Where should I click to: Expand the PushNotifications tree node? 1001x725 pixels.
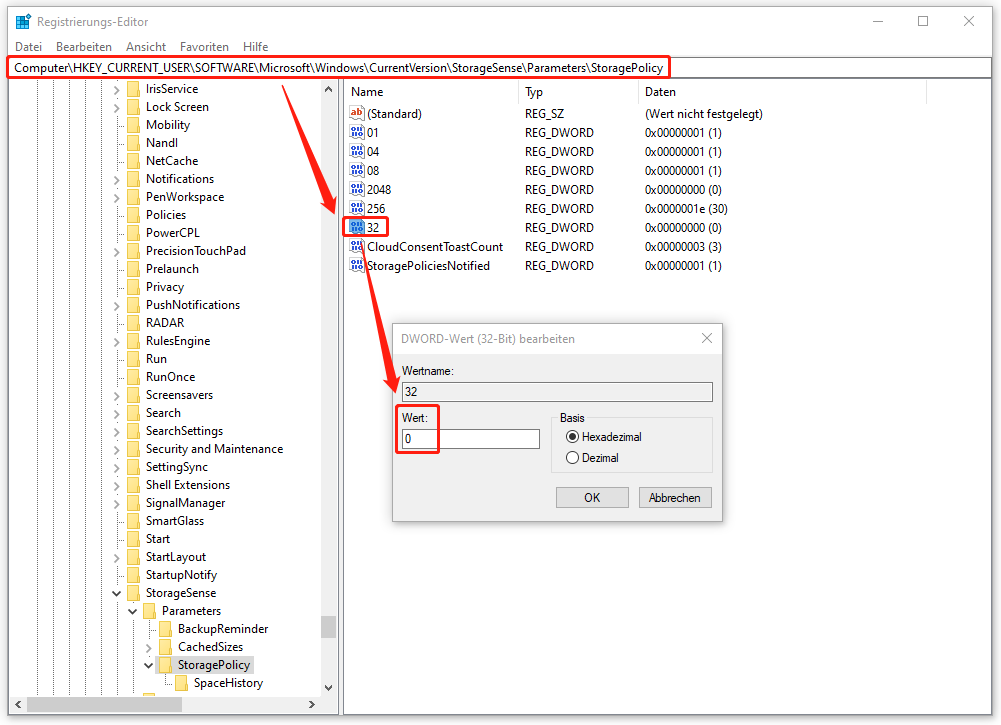pos(116,306)
